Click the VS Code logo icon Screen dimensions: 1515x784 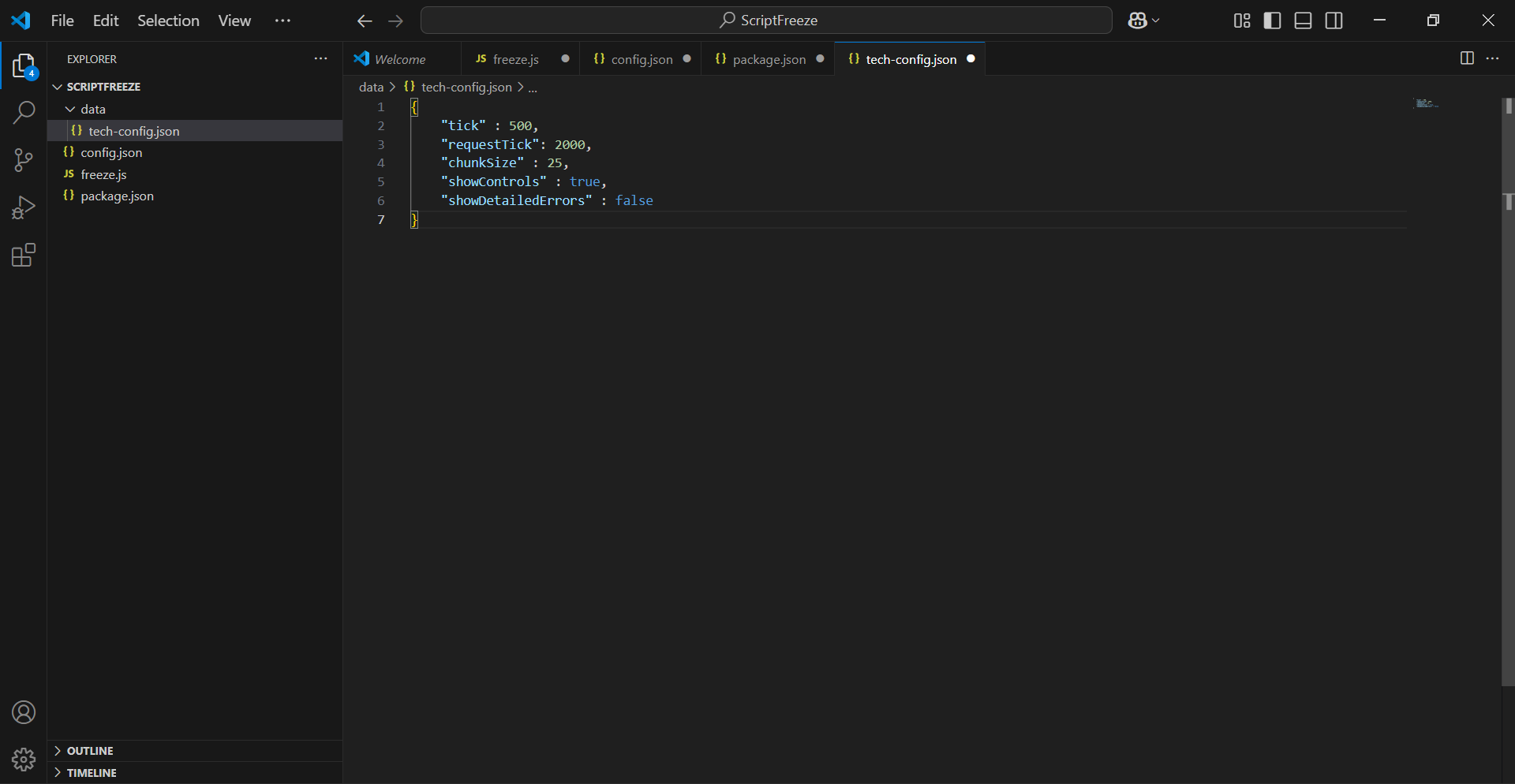point(21,21)
